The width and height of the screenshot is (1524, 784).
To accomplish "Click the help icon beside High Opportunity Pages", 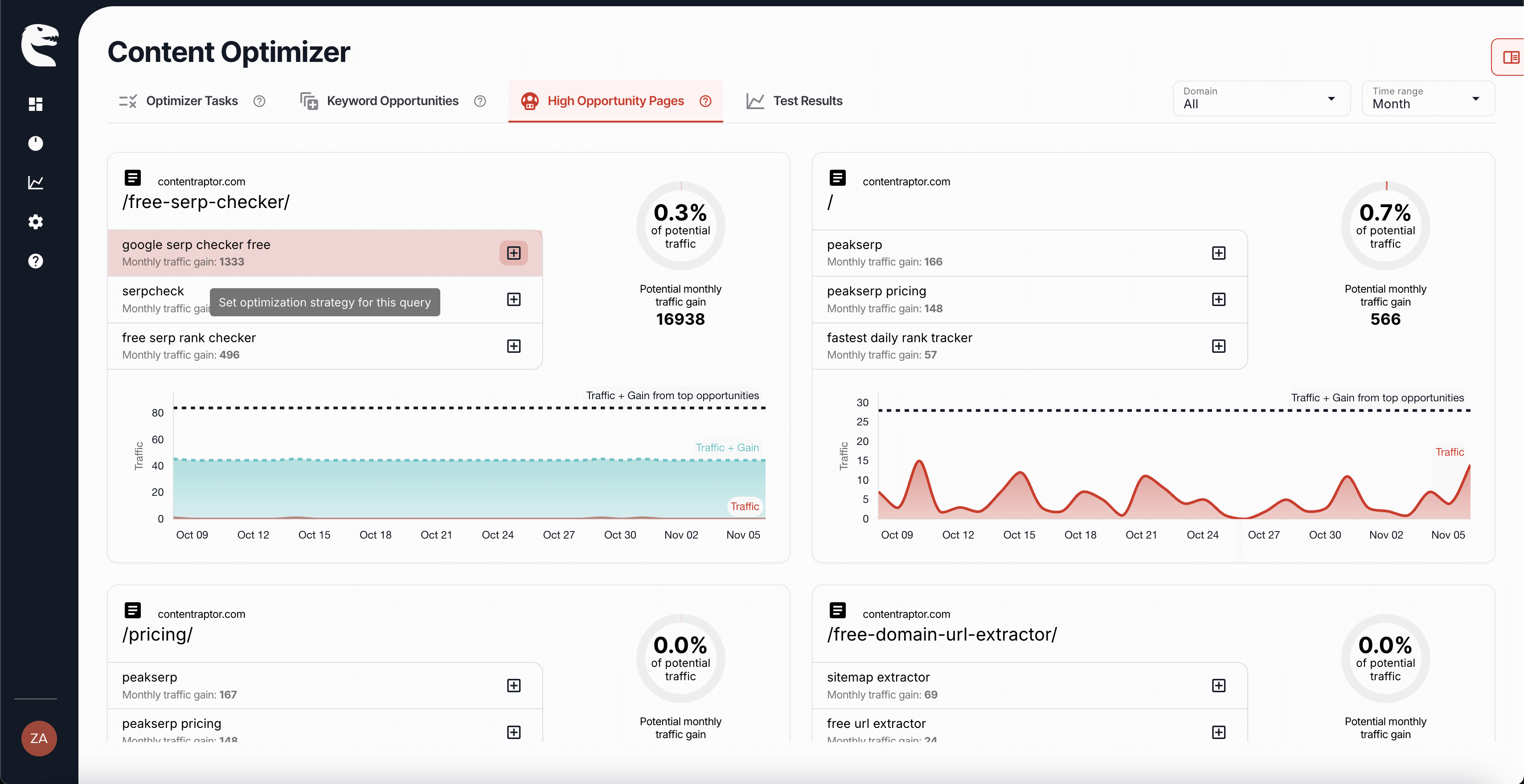I will tap(706, 101).
